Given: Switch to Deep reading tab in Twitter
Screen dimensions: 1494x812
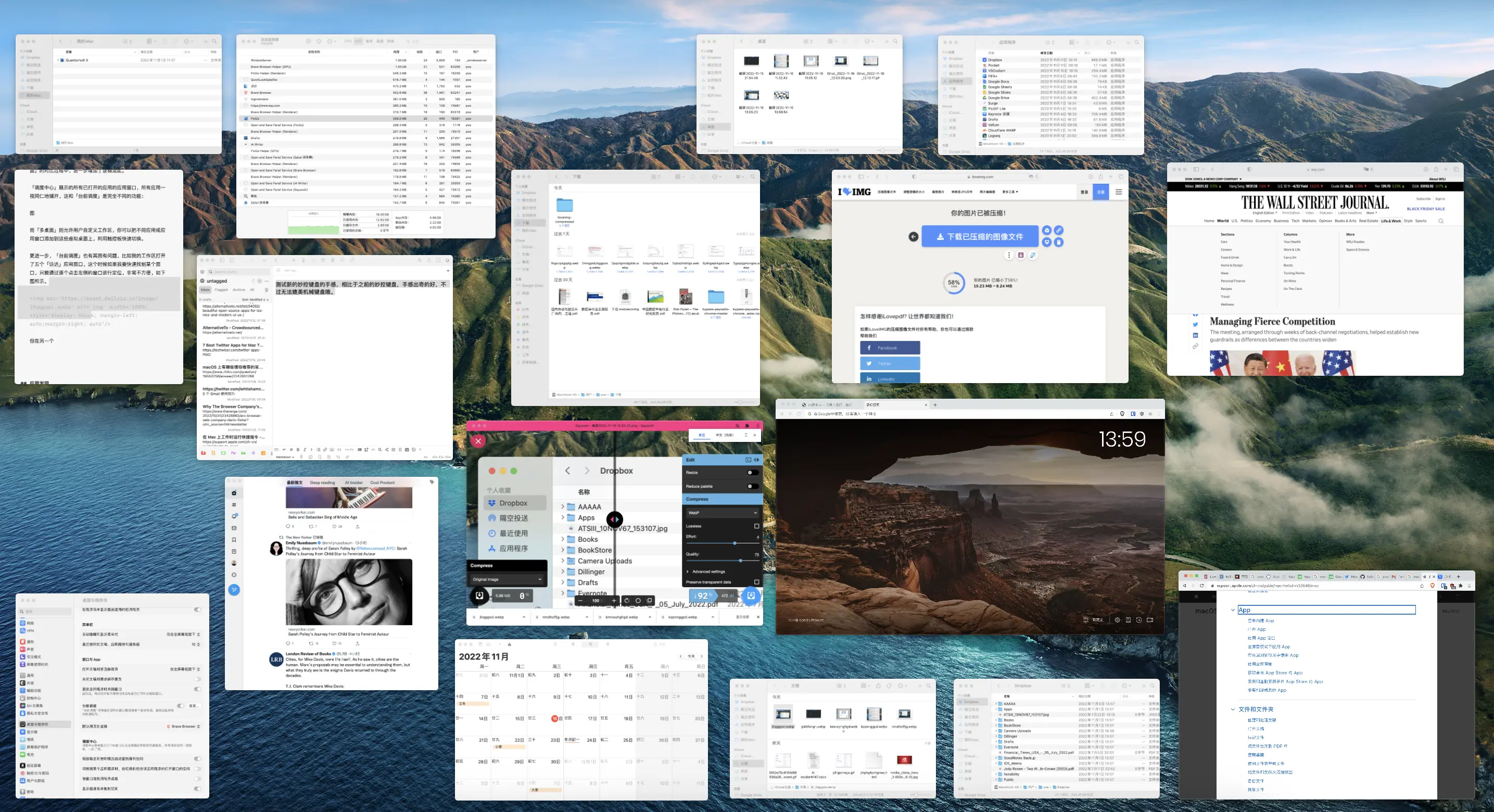Looking at the screenshot, I should coord(322,483).
